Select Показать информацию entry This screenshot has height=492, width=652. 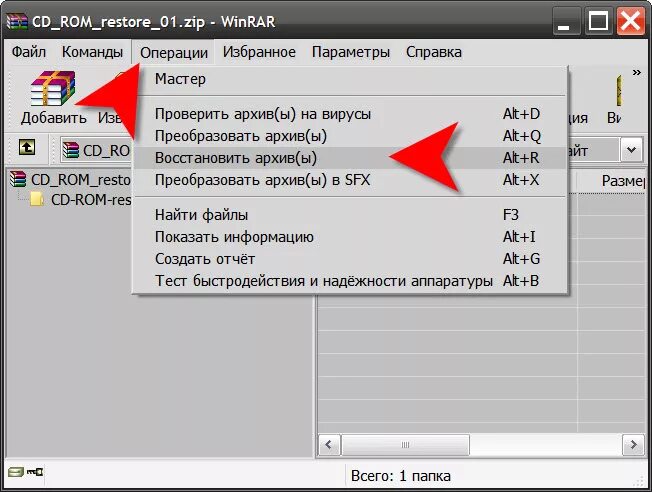coord(351,237)
